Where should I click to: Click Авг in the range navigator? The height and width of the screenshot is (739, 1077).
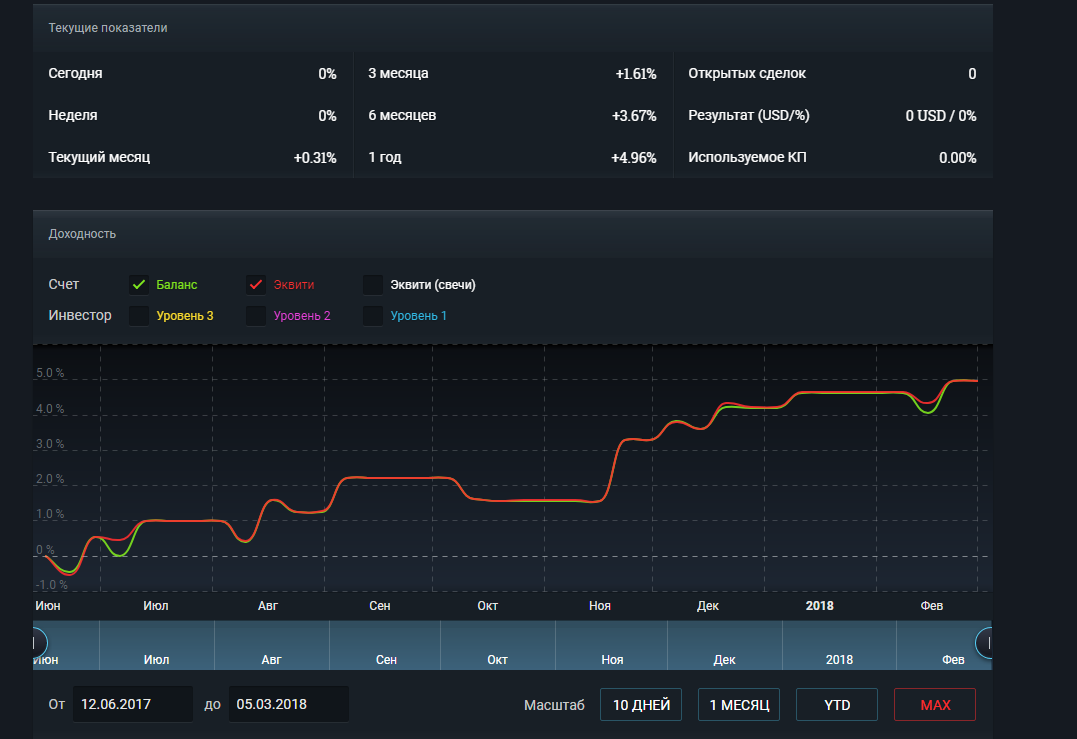coord(272,659)
